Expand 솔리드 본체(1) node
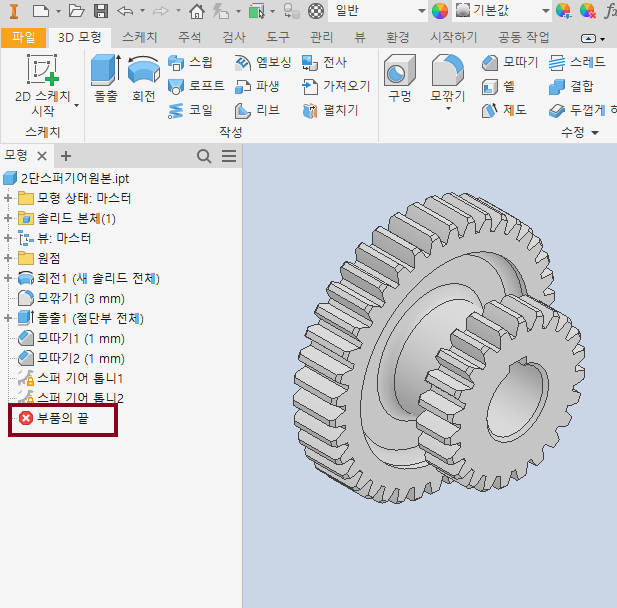The image size is (617, 608). [7, 218]
